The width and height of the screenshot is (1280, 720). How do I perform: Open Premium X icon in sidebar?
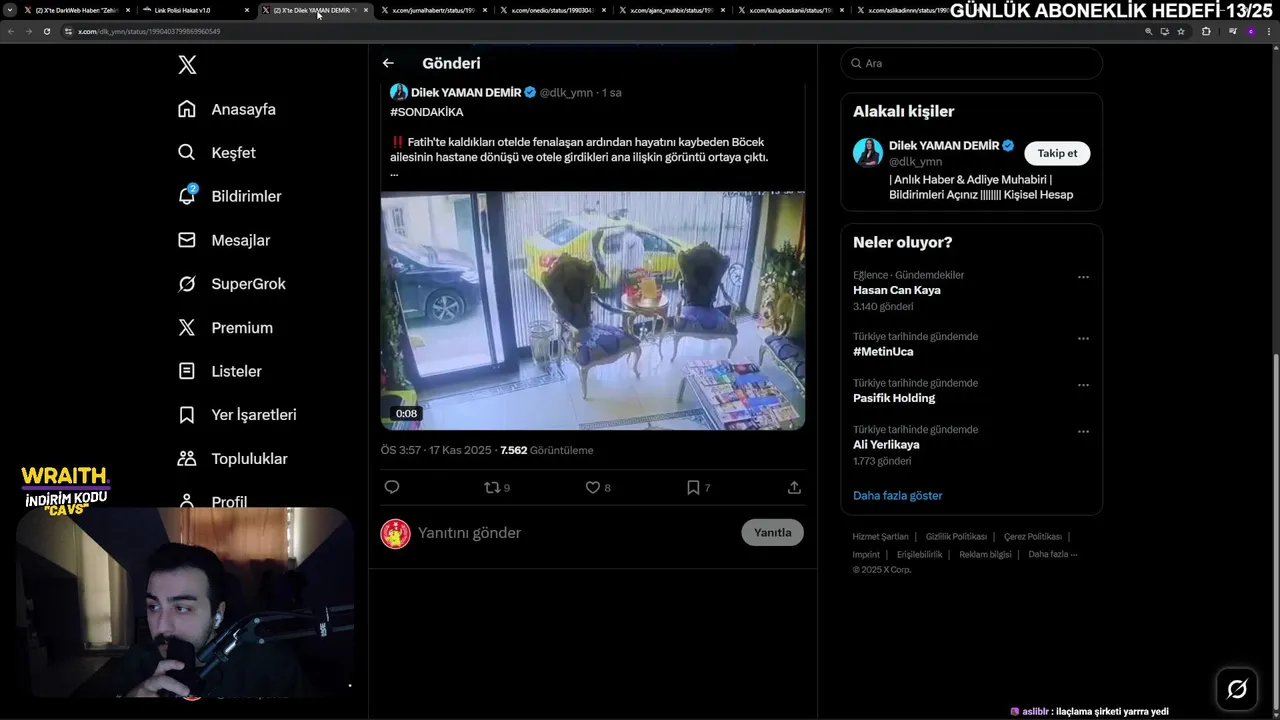[187, 327]
